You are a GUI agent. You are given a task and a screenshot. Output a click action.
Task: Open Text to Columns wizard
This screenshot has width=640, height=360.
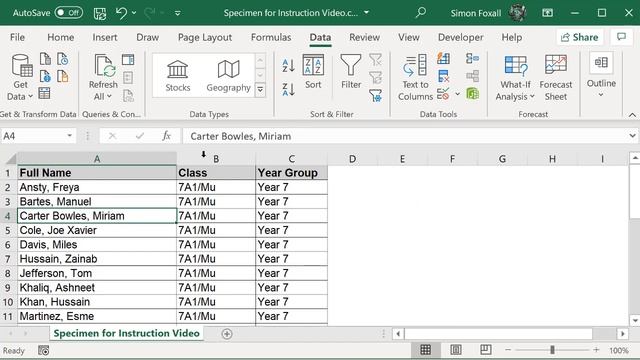tap(415, 77)
